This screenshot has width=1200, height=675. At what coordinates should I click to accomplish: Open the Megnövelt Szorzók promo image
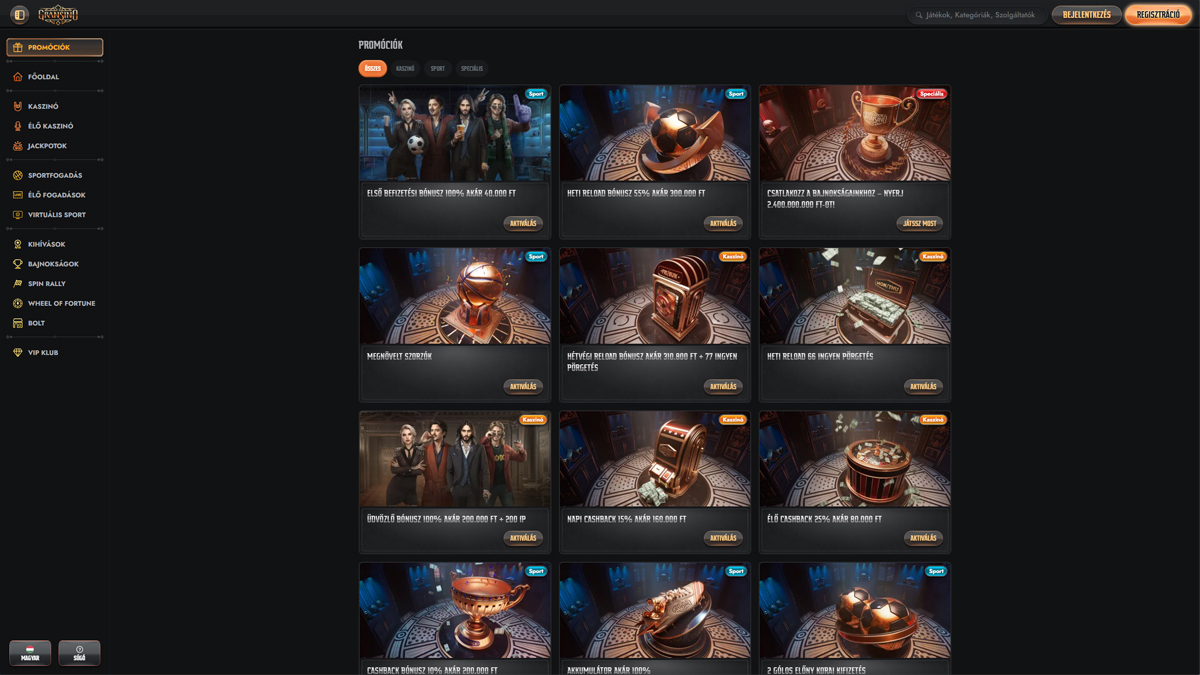[455, 296]
